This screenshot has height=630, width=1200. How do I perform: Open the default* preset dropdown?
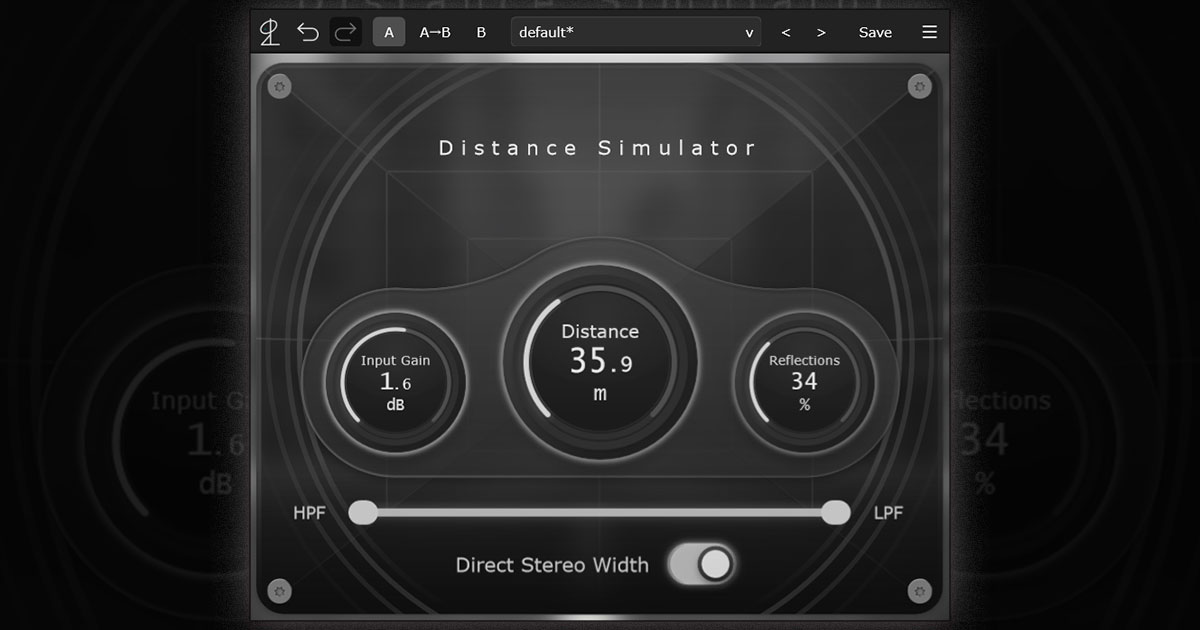click(x=636, y=32)
